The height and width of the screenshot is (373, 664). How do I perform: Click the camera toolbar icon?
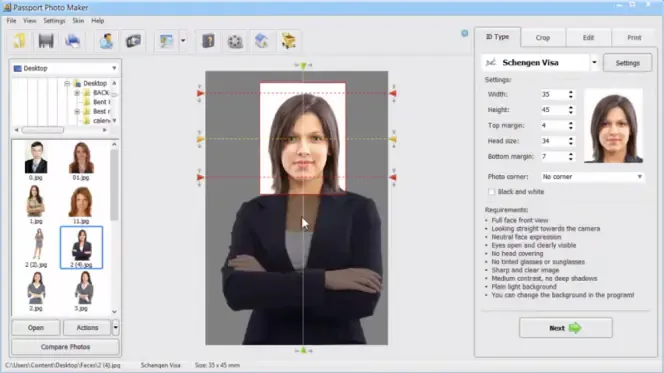[x=133, y=41]
